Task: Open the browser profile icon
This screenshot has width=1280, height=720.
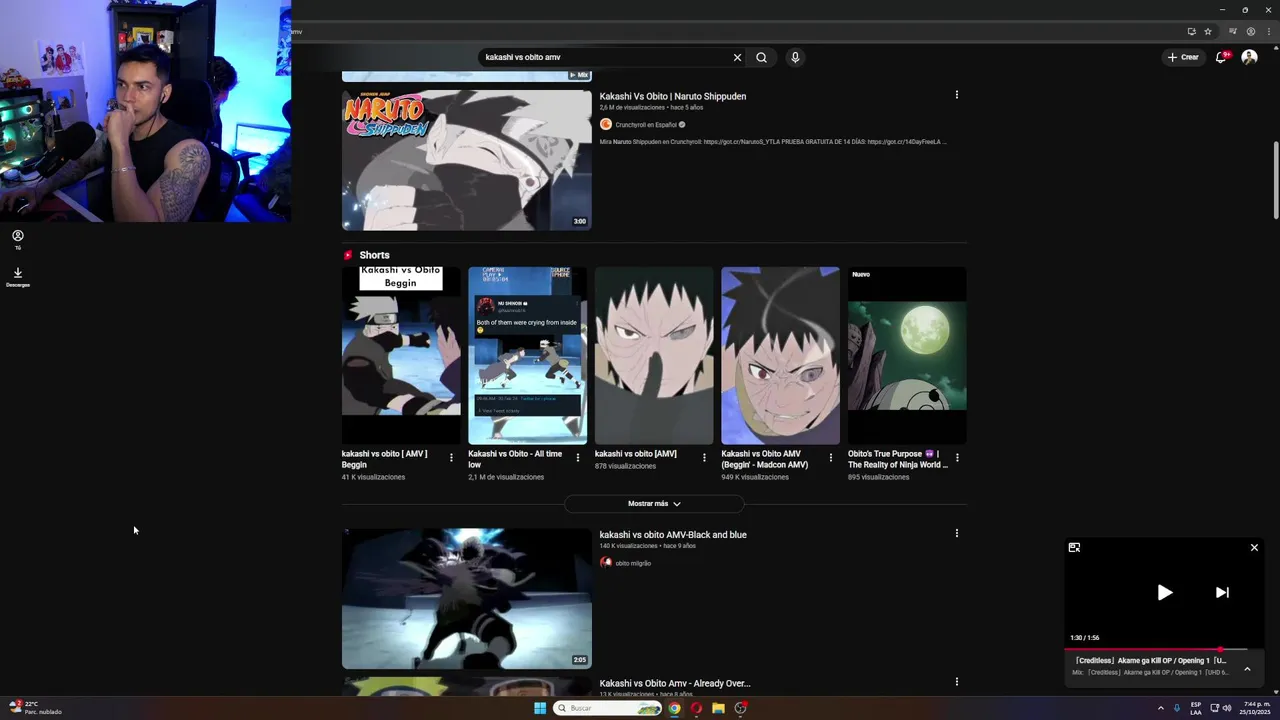Action: [1250, 31]
